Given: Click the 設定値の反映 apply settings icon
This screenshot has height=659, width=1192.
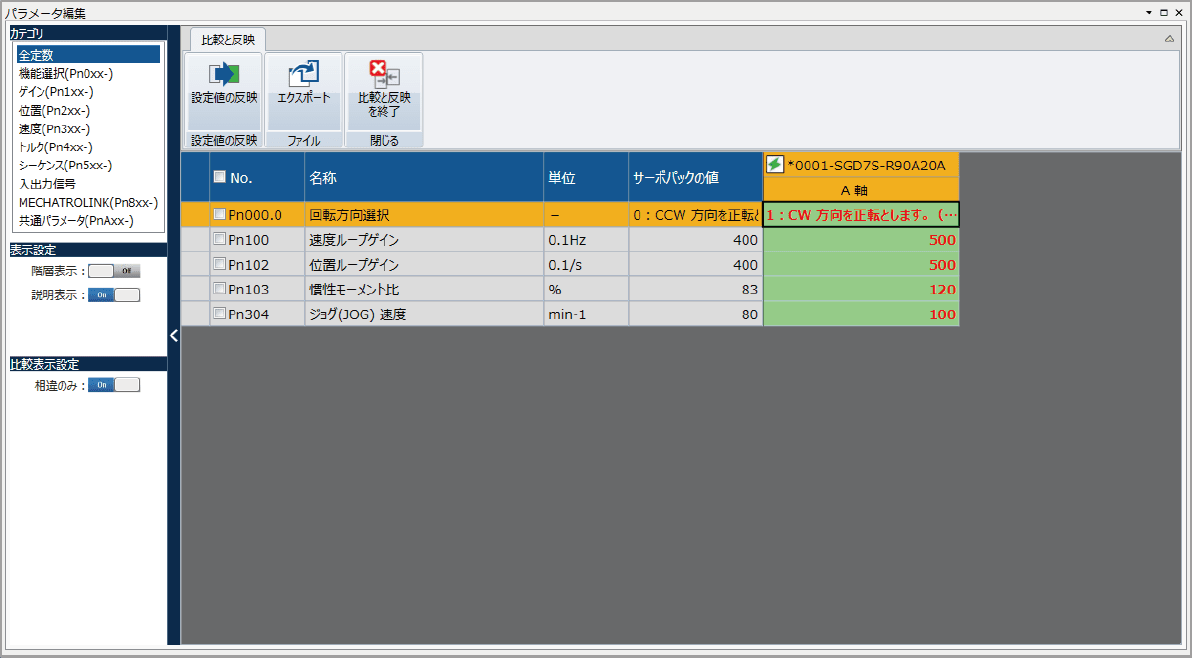Looking at the screenshot, I should 224,72.
